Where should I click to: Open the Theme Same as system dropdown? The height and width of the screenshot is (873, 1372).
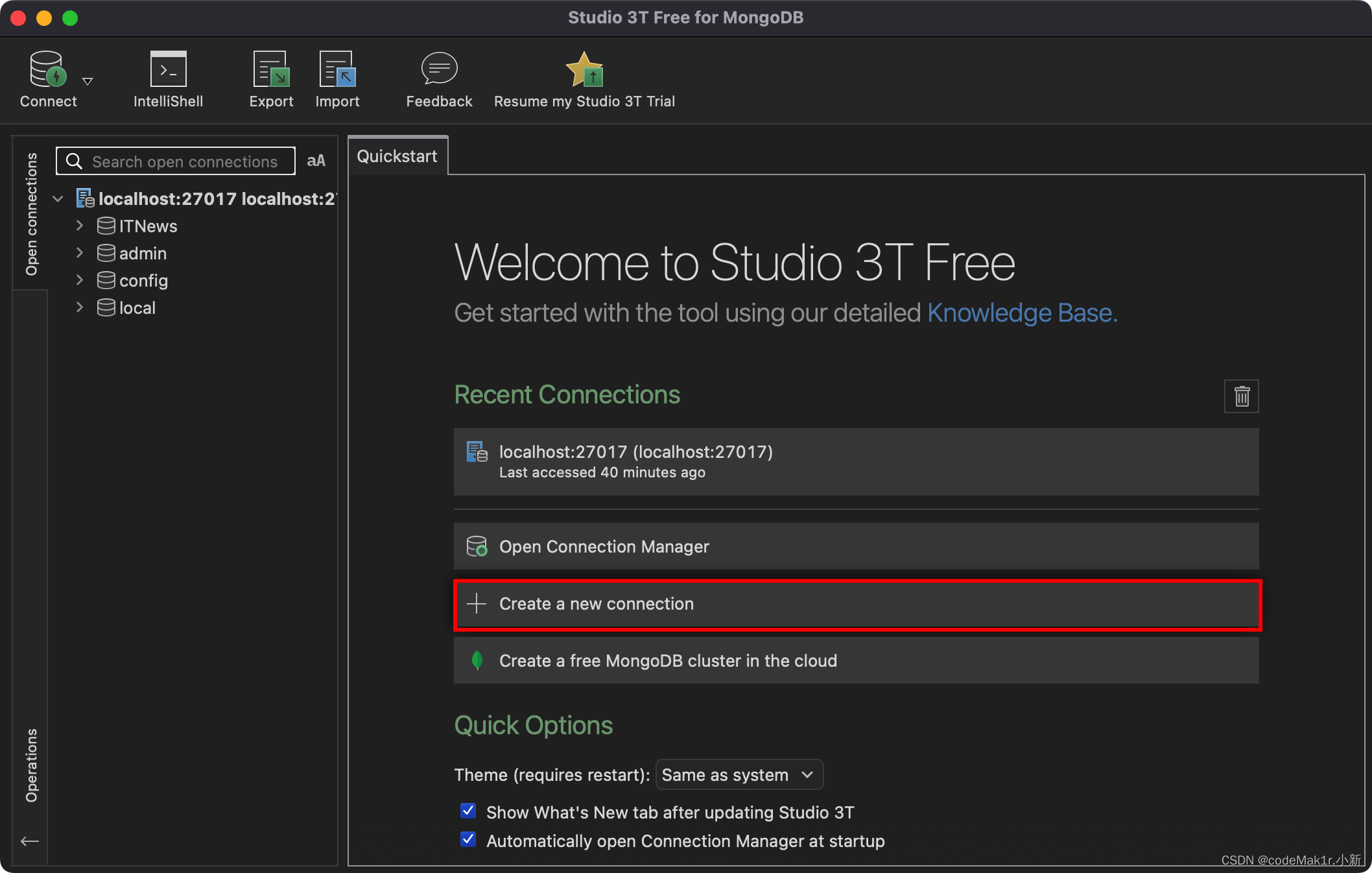tap(739, 775)
